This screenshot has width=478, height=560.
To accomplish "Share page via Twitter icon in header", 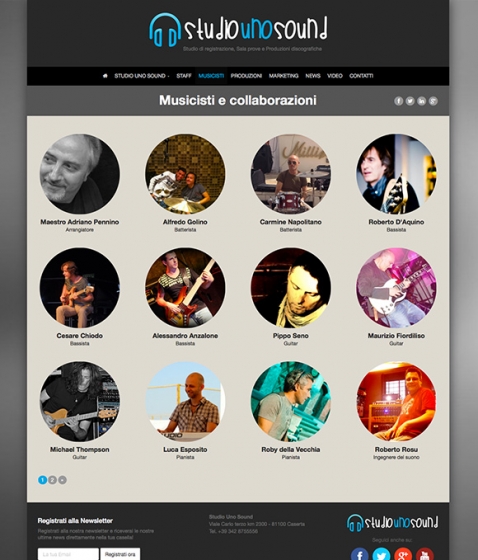I will click(410, 101).
